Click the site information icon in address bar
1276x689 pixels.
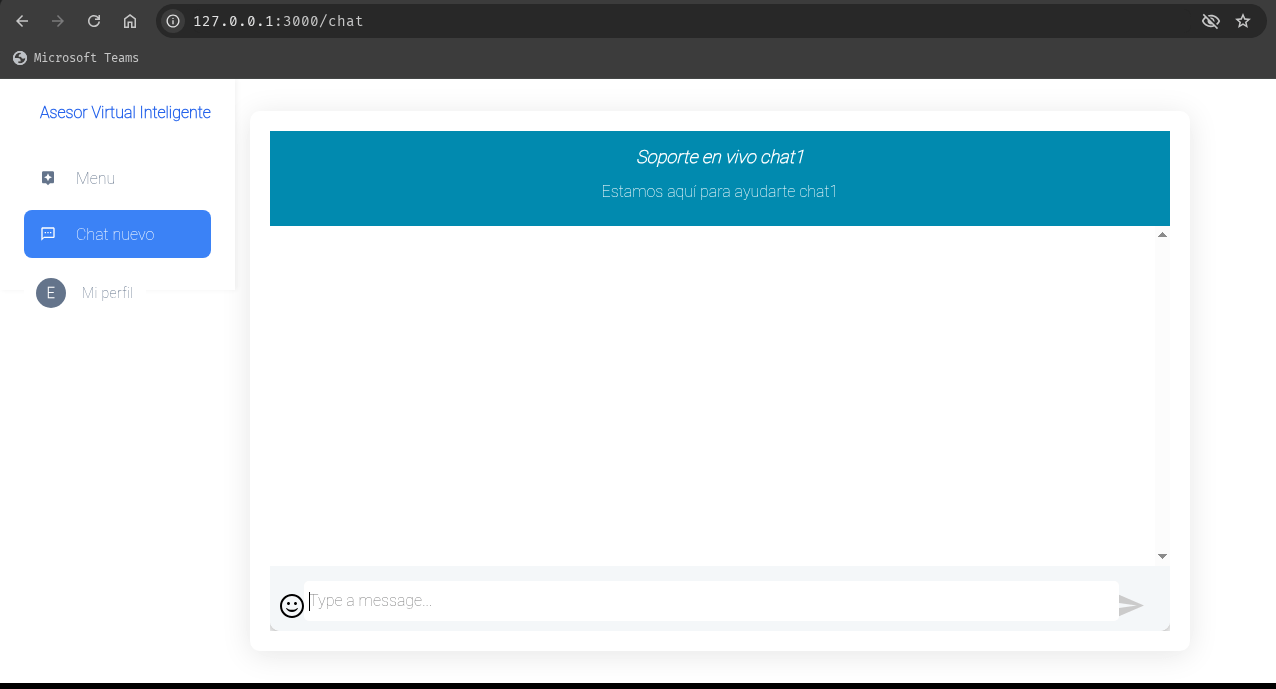pos(173,21)
